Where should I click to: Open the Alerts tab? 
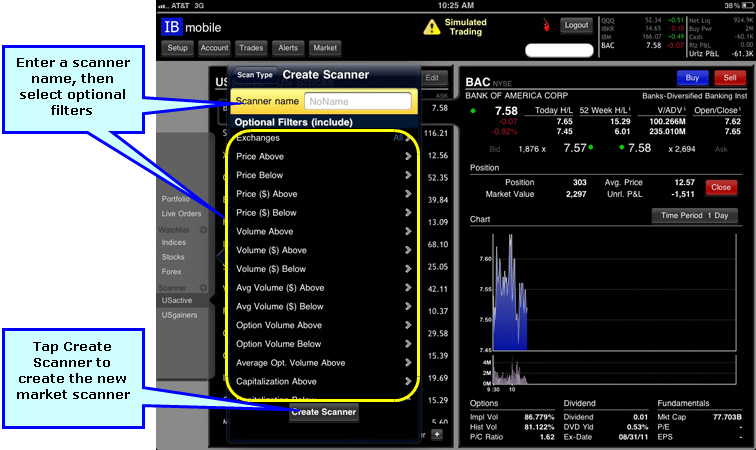[288, 48]
